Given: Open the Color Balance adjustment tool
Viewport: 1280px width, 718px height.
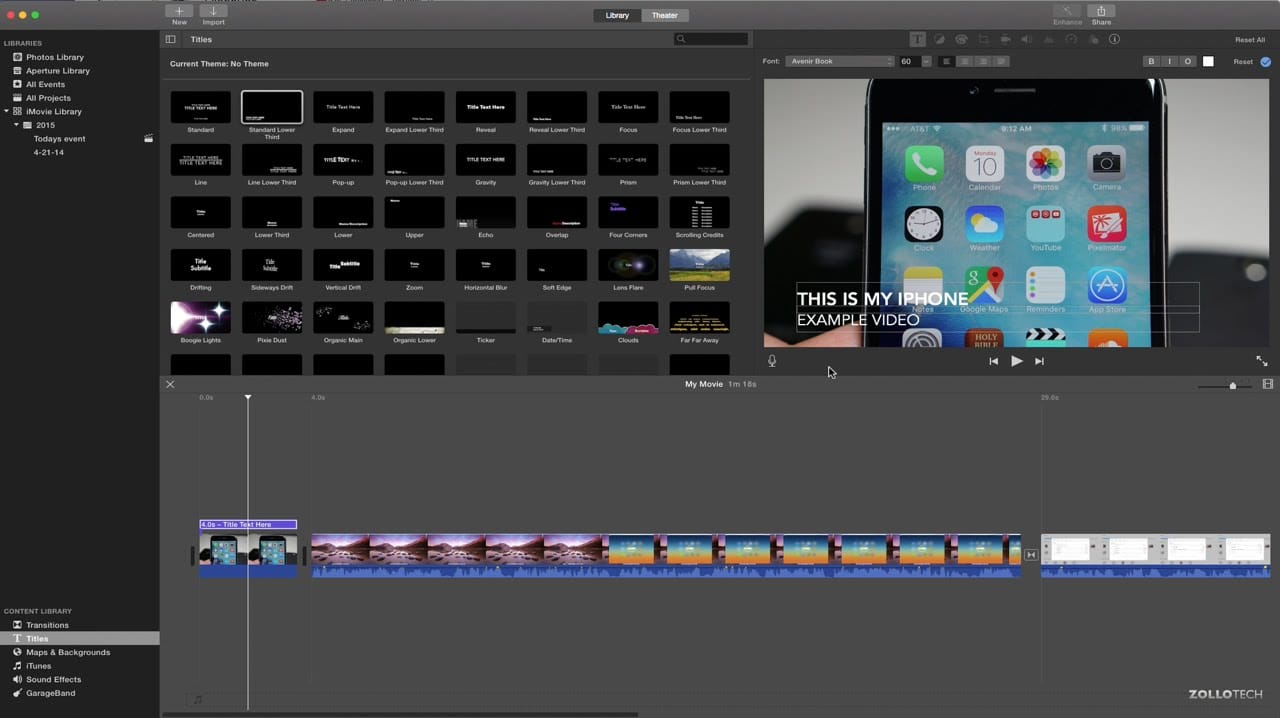Looking at the screenshot, I should (x=939, y=39).
